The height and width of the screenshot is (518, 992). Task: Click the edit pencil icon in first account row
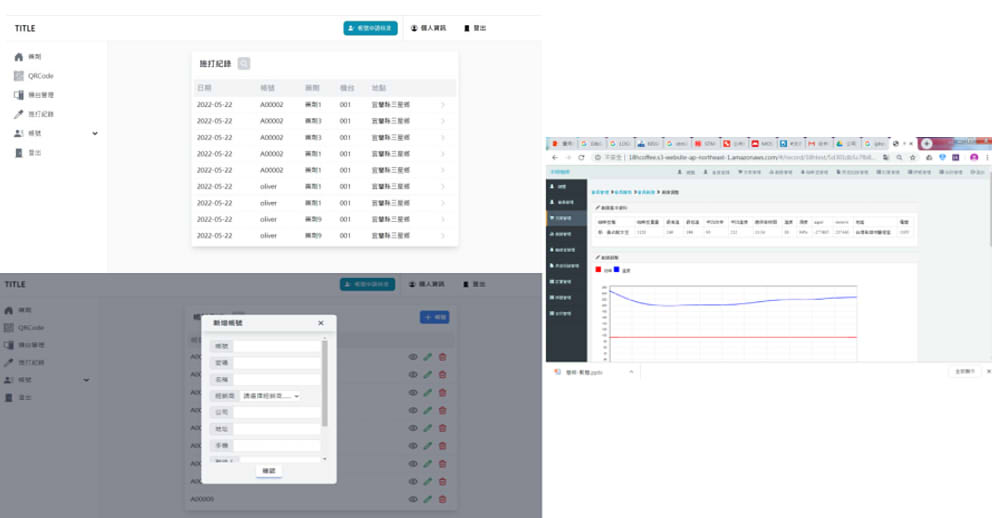pyautogui.click(x=428, y=357)
